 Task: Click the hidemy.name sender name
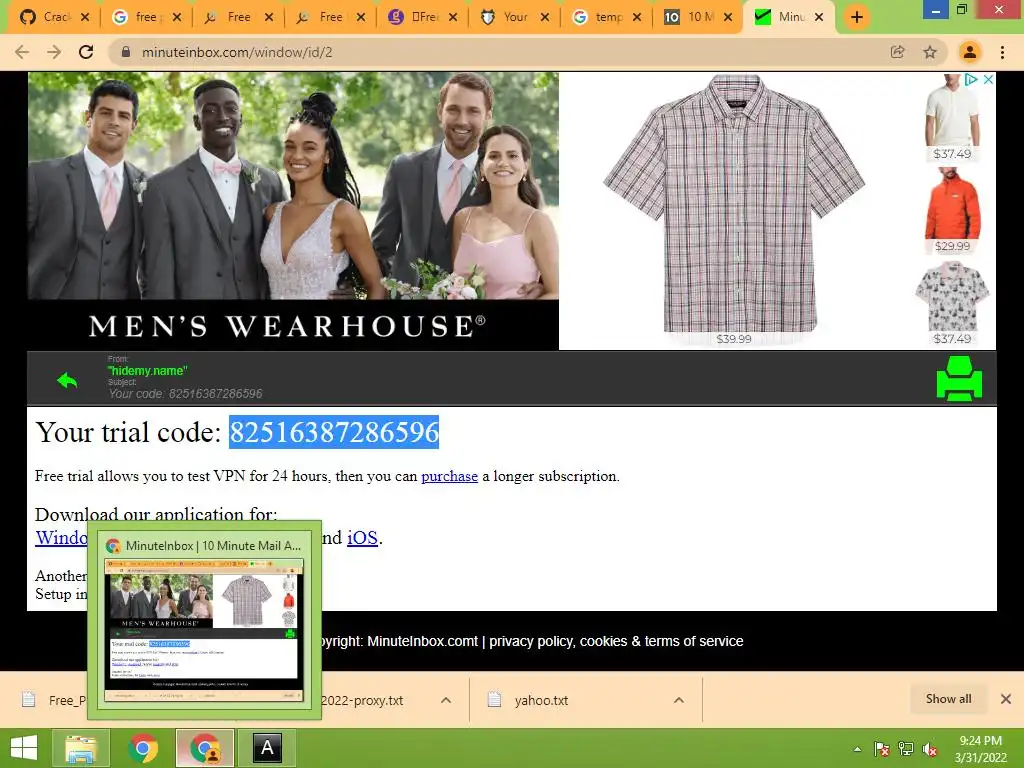click(148, 371)
